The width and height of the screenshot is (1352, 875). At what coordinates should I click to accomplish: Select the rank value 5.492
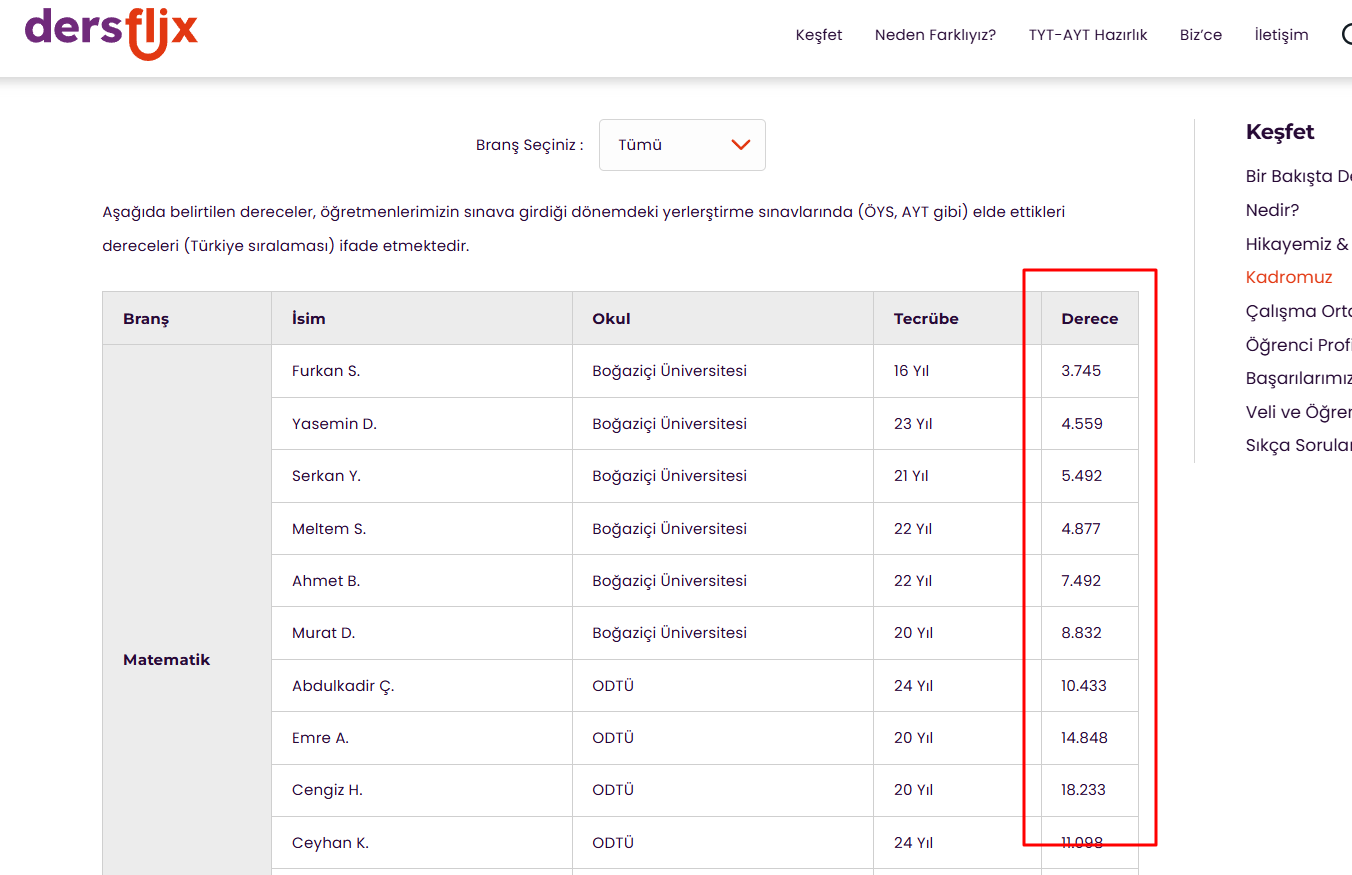coord(1082,476)
